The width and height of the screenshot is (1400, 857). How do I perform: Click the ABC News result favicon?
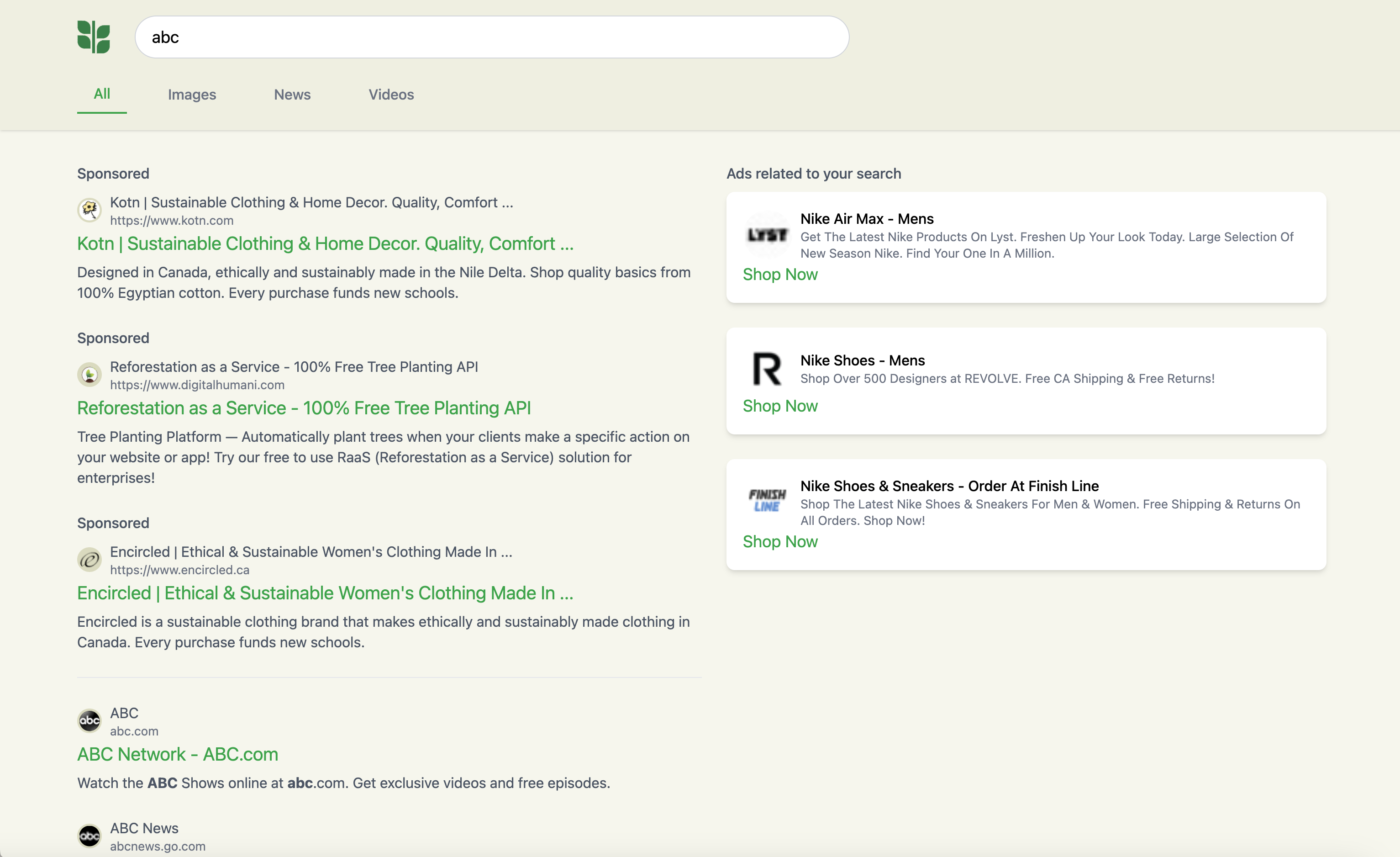tap(89, 836)
